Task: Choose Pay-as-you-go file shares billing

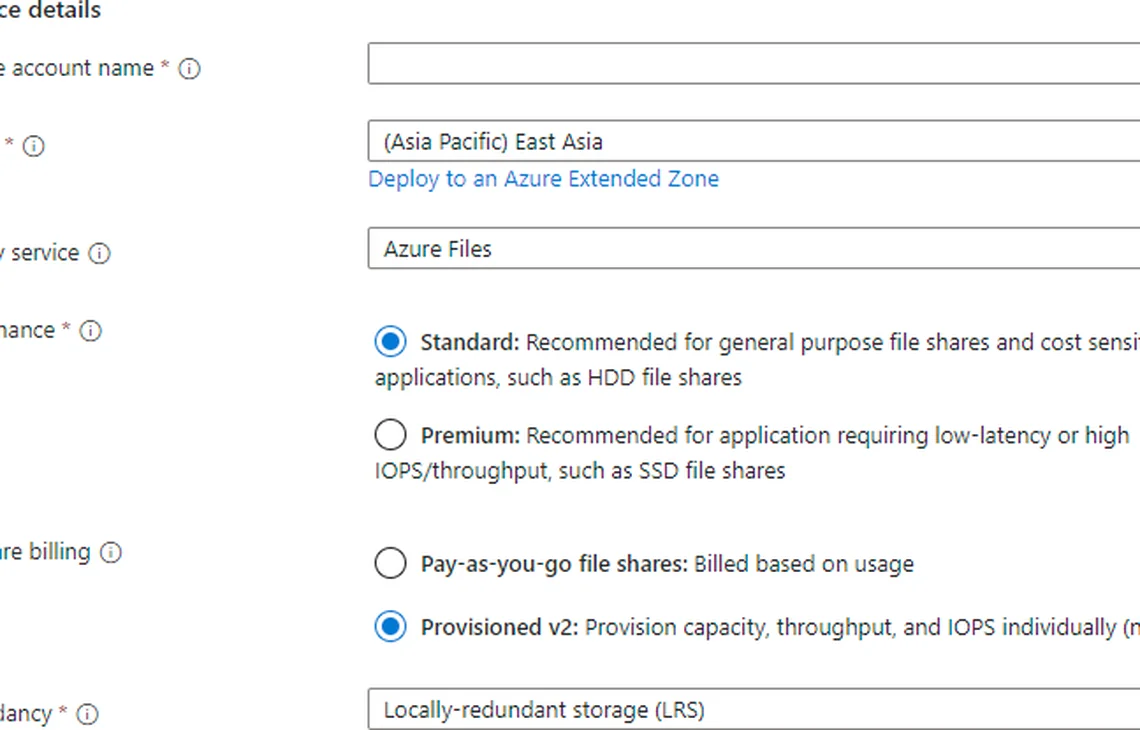Action: [x=390, y=563]
